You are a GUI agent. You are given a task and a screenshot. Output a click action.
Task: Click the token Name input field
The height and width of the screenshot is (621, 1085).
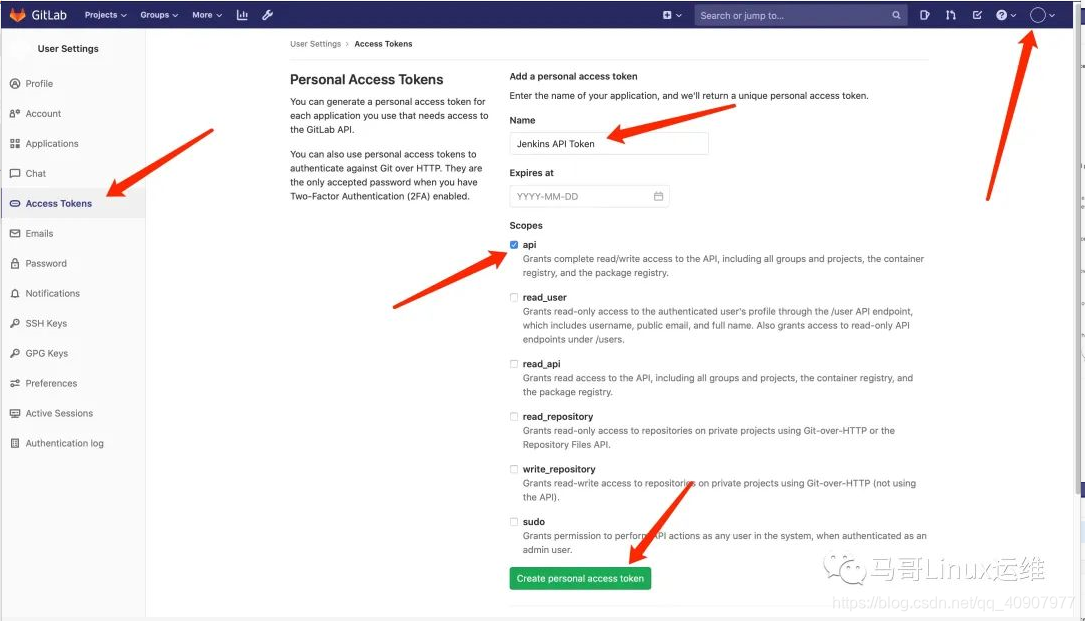click(609, 143)
